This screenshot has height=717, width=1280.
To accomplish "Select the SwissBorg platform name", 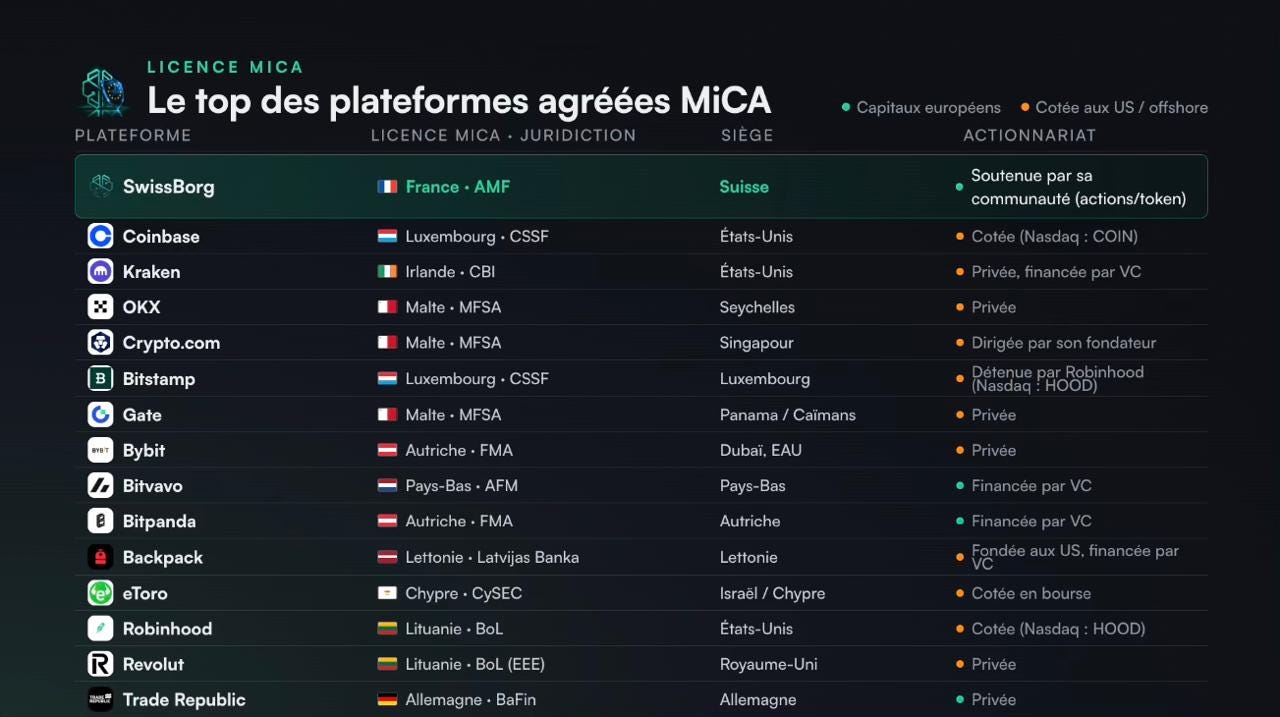I will [168, 186].
